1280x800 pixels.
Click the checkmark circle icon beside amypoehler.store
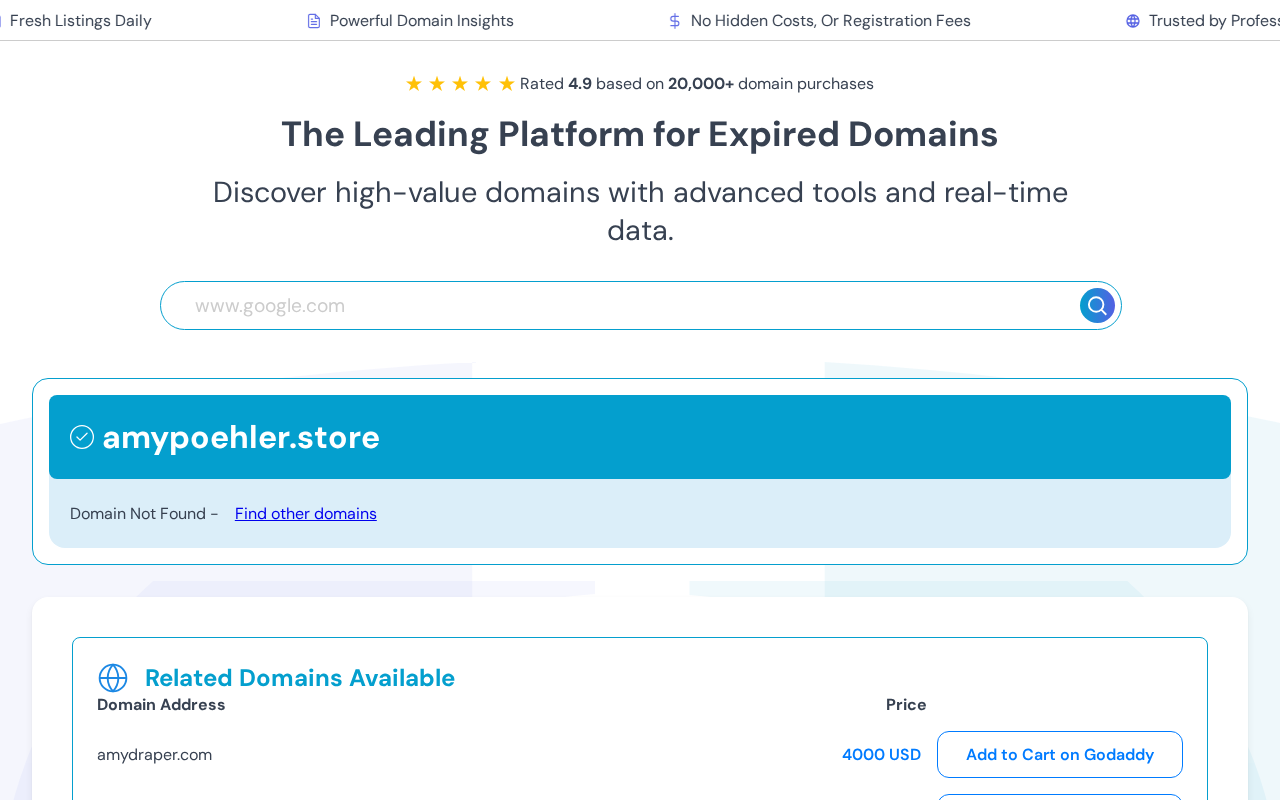pos(82,437)
